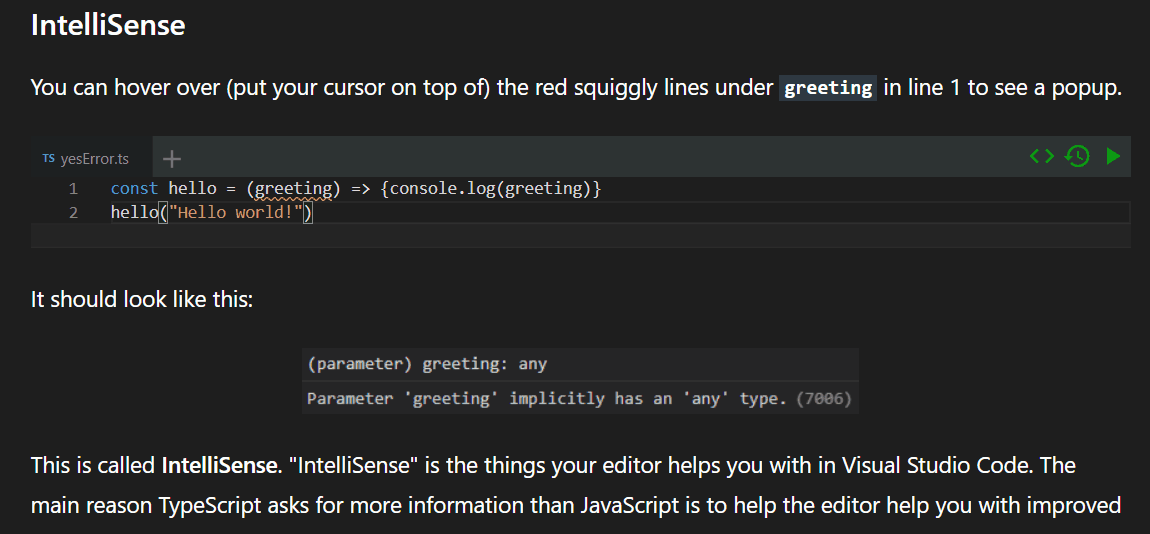Click line number 1 in the gutter
This screenshot has height=534, width=1150.
[x=73, y=189]
